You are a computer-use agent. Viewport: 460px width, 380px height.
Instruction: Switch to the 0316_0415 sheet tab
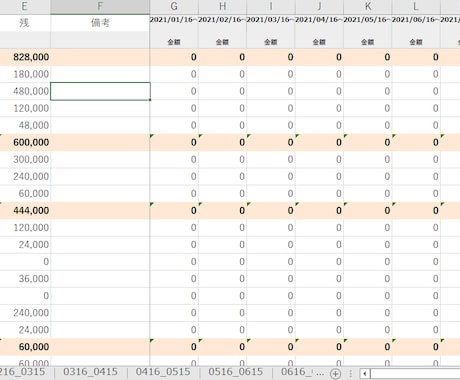pos(90,372)
